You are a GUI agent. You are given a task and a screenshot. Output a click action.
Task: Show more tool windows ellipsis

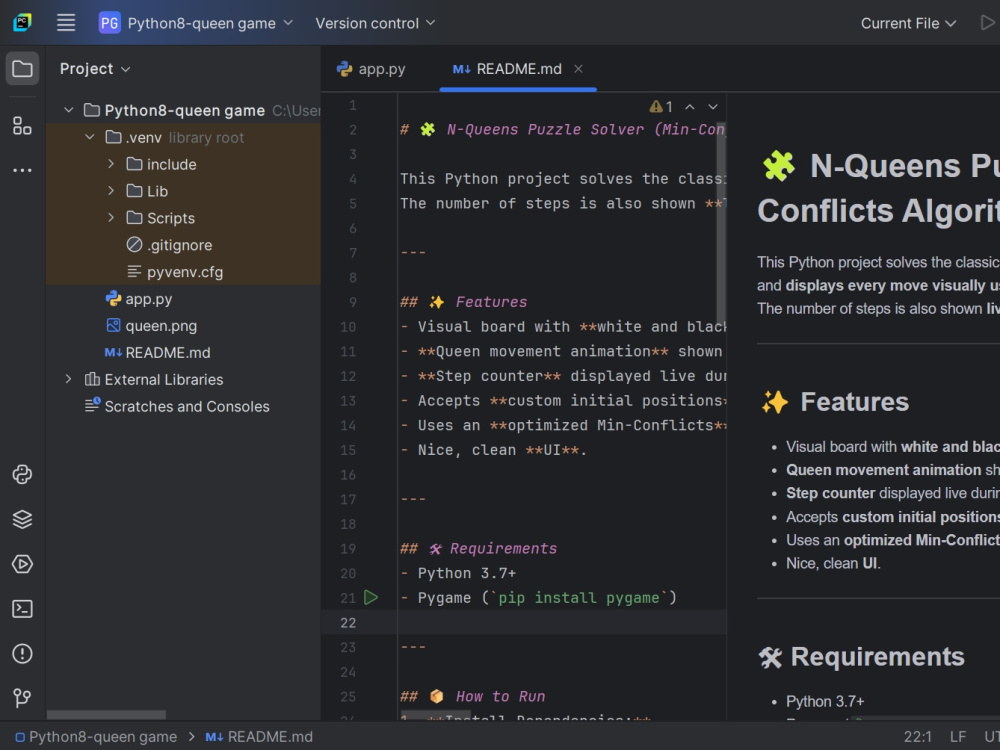[x=22, y=170]
